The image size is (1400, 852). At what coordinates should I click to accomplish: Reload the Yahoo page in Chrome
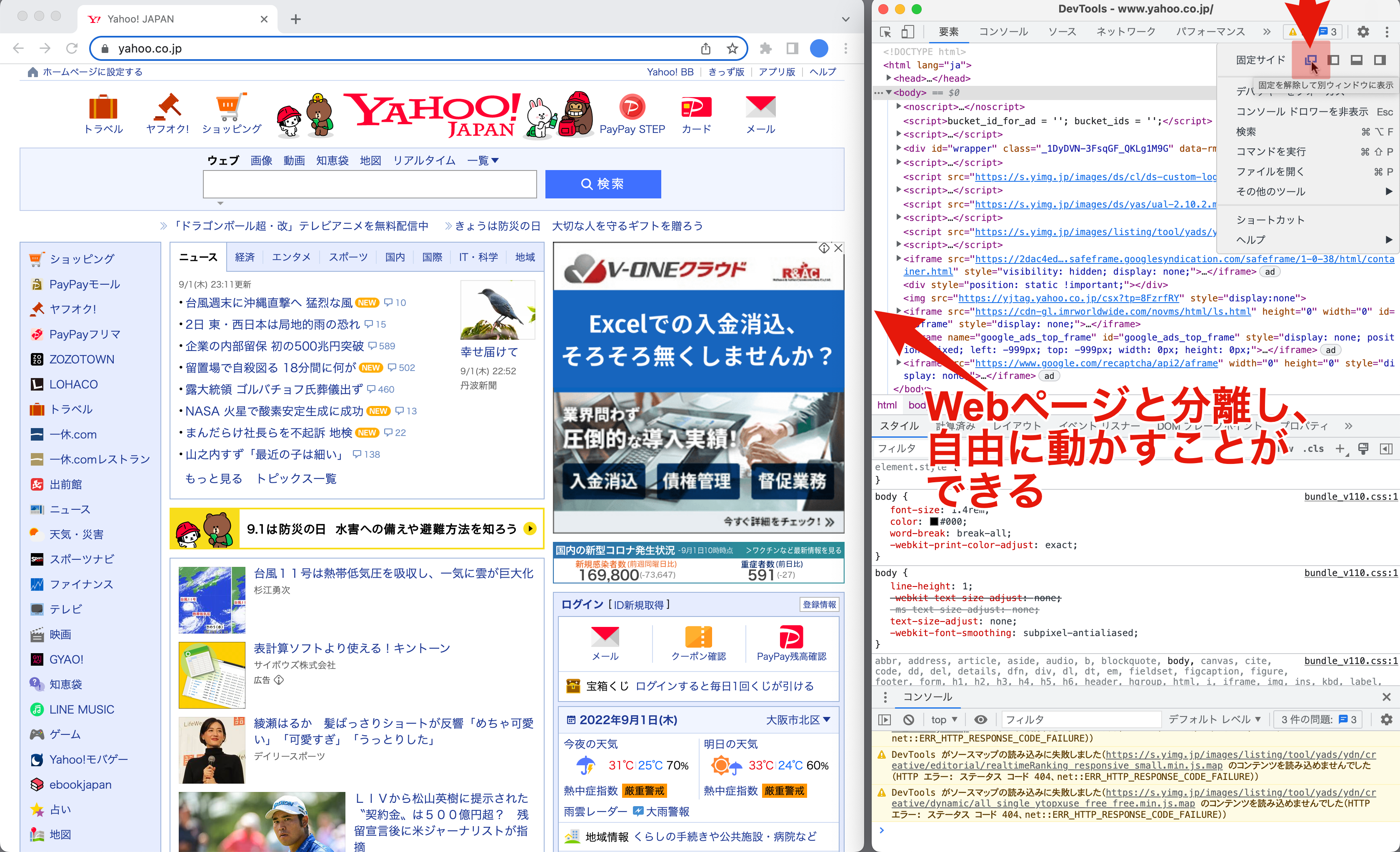pos(72,48)
